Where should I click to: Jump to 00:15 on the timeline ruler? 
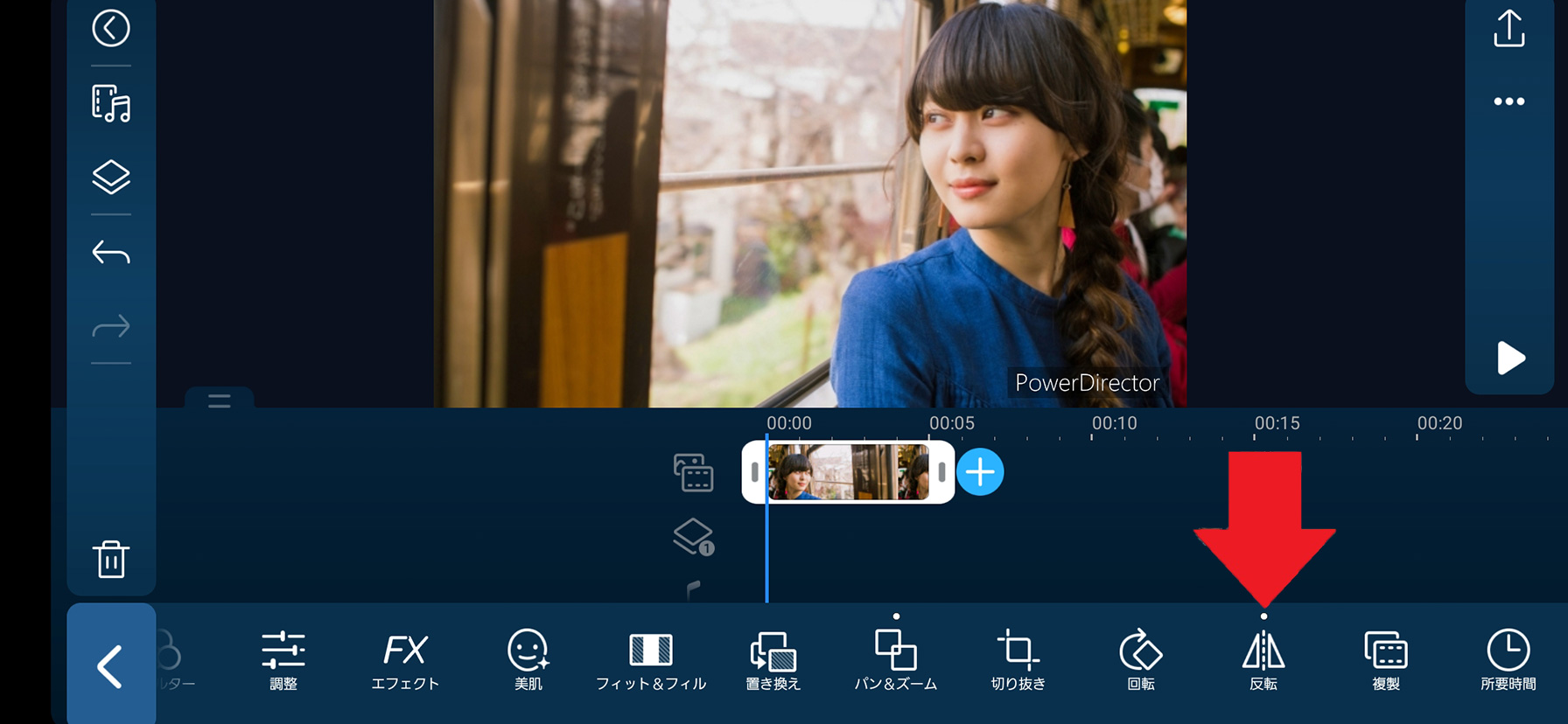[1277, 423]
